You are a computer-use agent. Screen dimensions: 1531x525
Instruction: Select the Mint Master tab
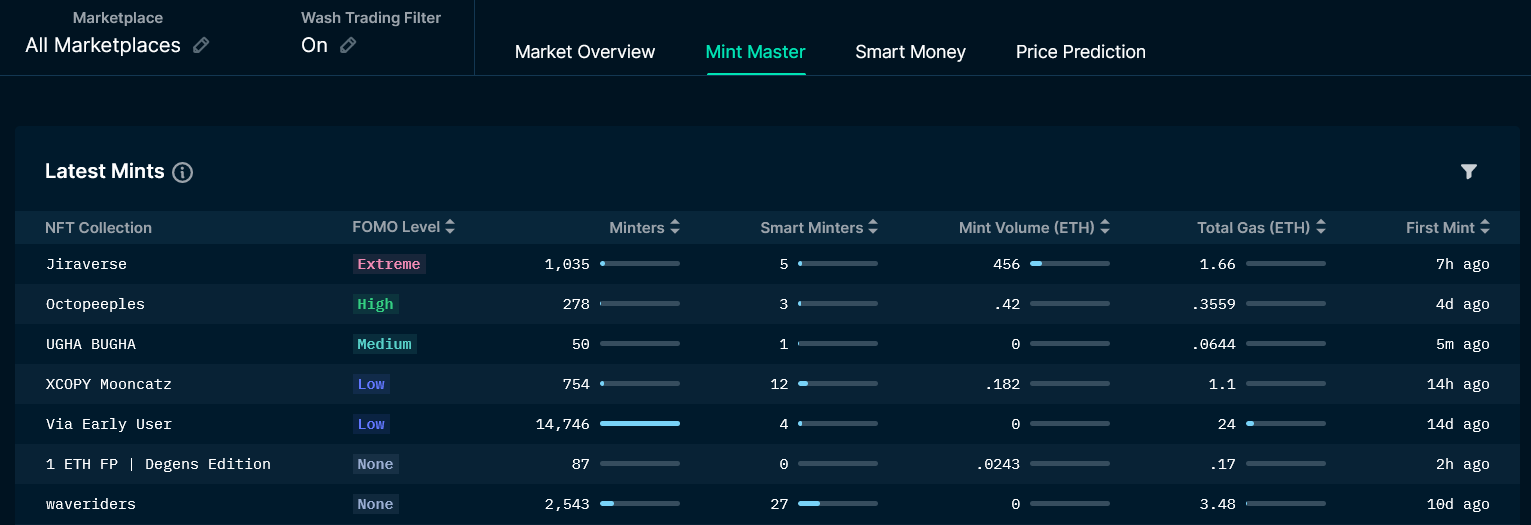(755, 52)
